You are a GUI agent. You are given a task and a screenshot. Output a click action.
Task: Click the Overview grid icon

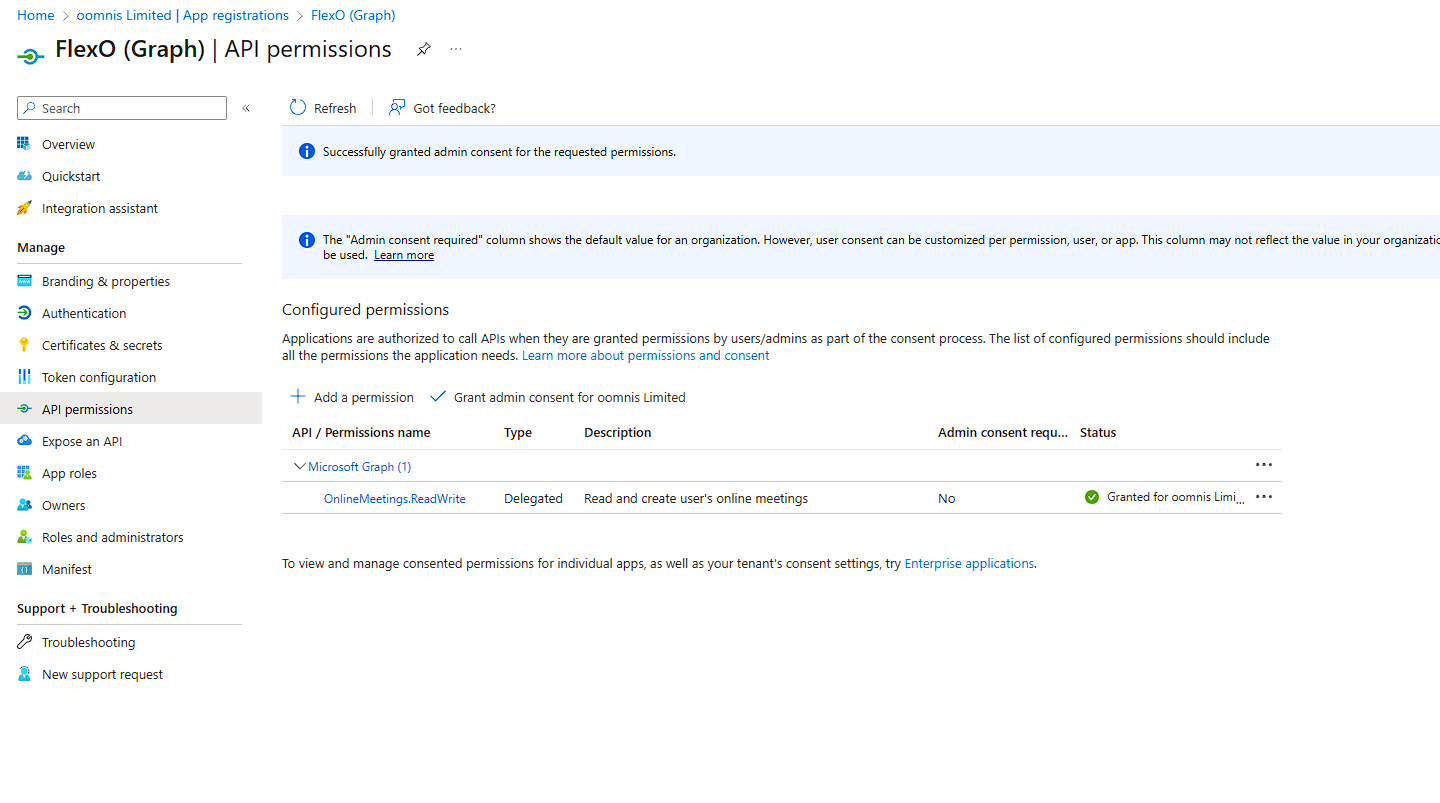[x=25, y=144]
